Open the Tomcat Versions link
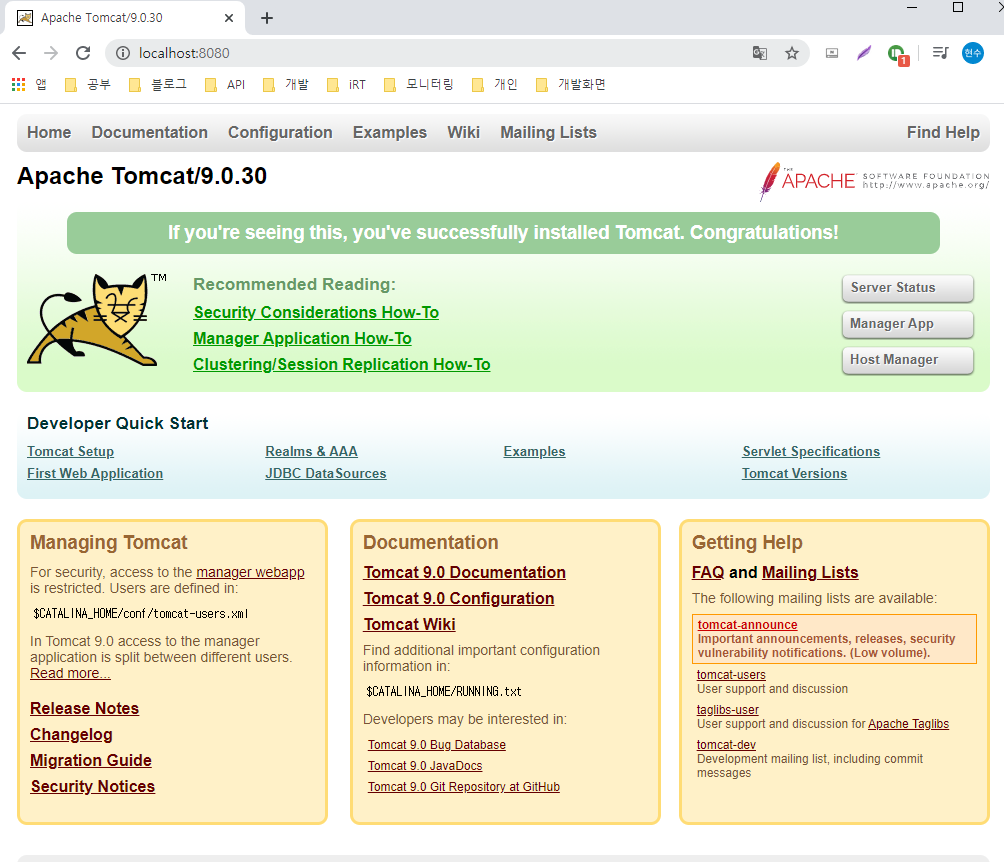1004x862 pixels. (x=795, y=473)
